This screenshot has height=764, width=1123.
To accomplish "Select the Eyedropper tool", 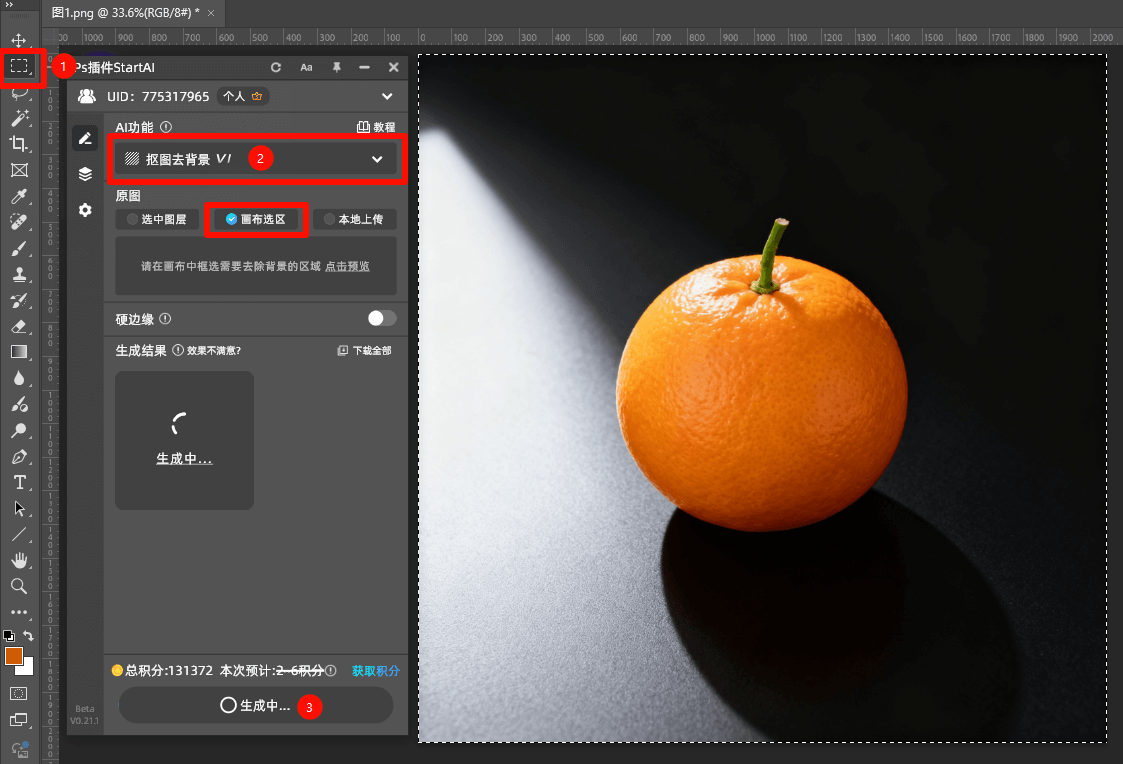I will point(19,196).
